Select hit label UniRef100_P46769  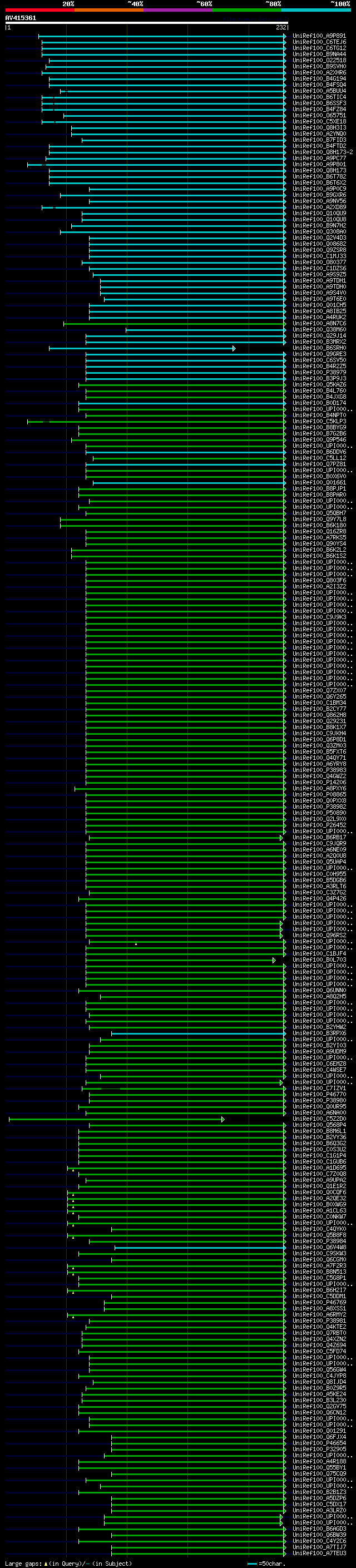319,1302
